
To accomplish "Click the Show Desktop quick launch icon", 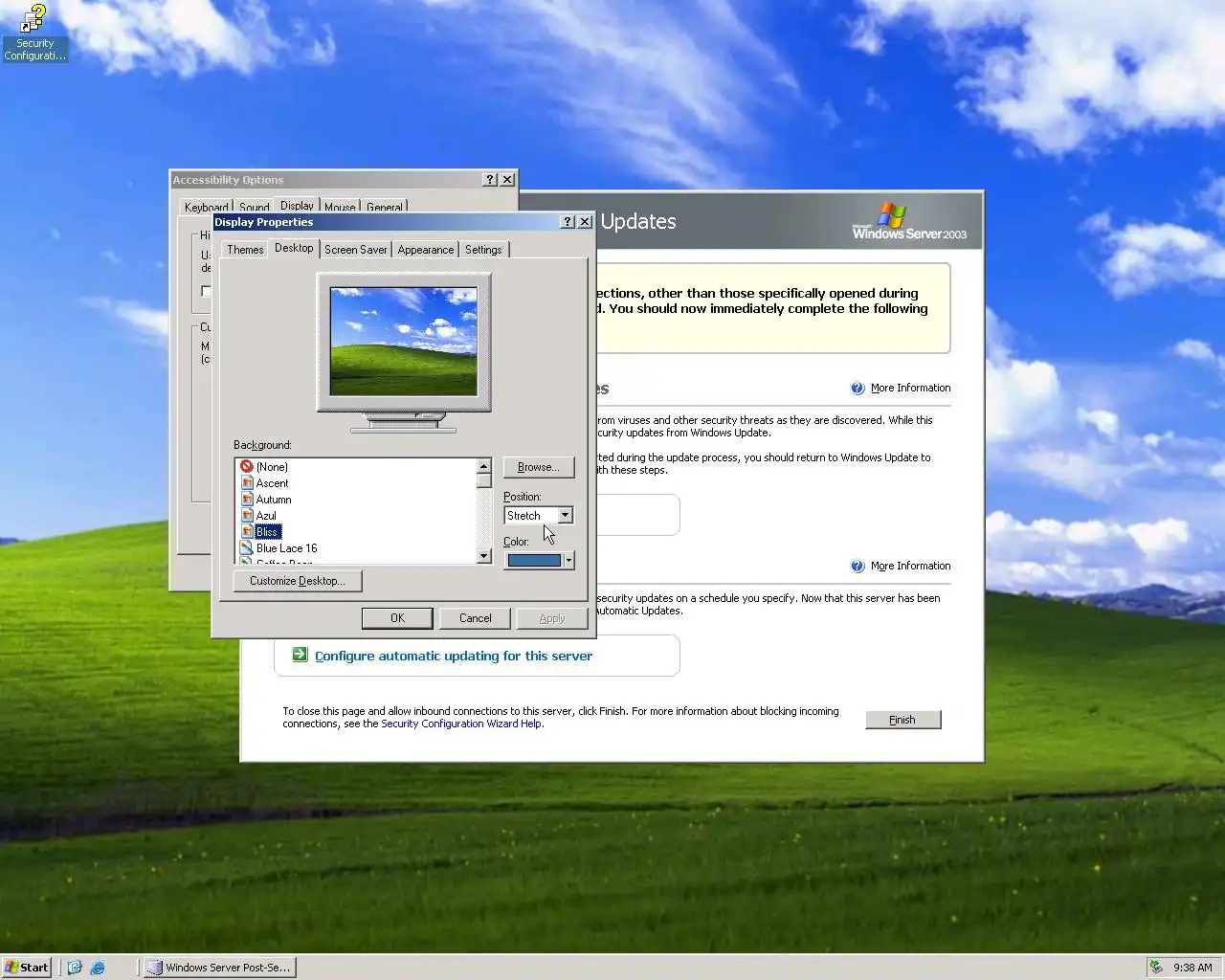I will click(75, 968).
